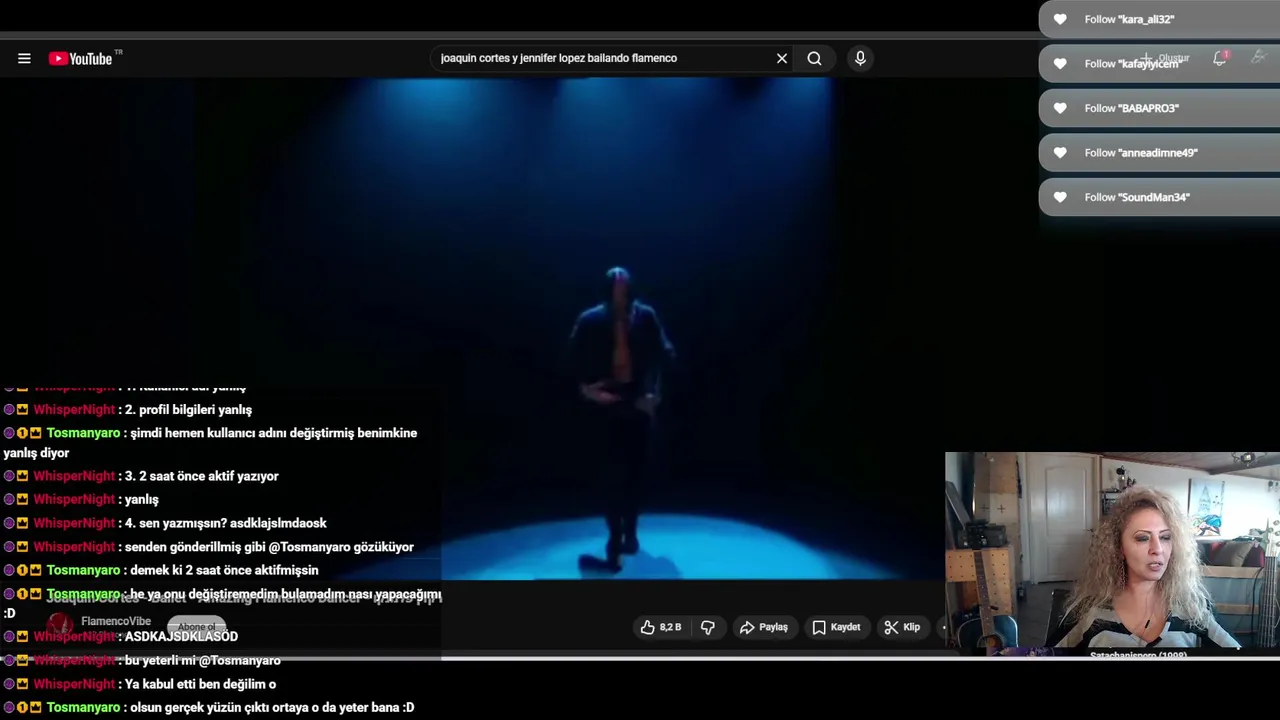Follow "SoundMan34" notification

click(1159, 197)
